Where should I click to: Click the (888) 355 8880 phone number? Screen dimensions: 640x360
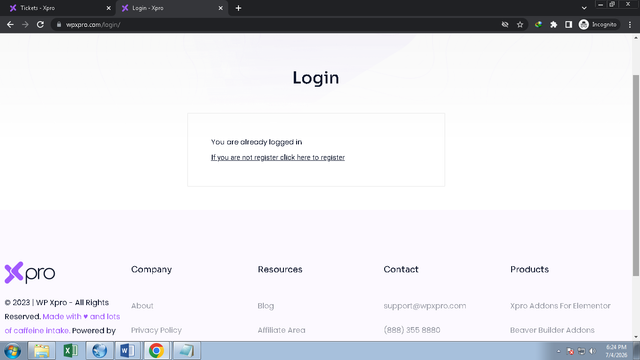412,330
